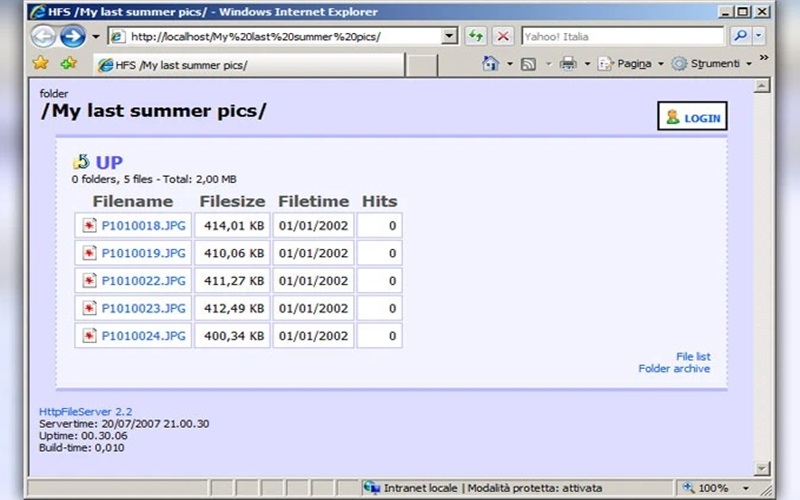Open the P1010022.JPG file link
This screenshot has height=500, width=800.
pyautogui.click(x=143, y=281)
